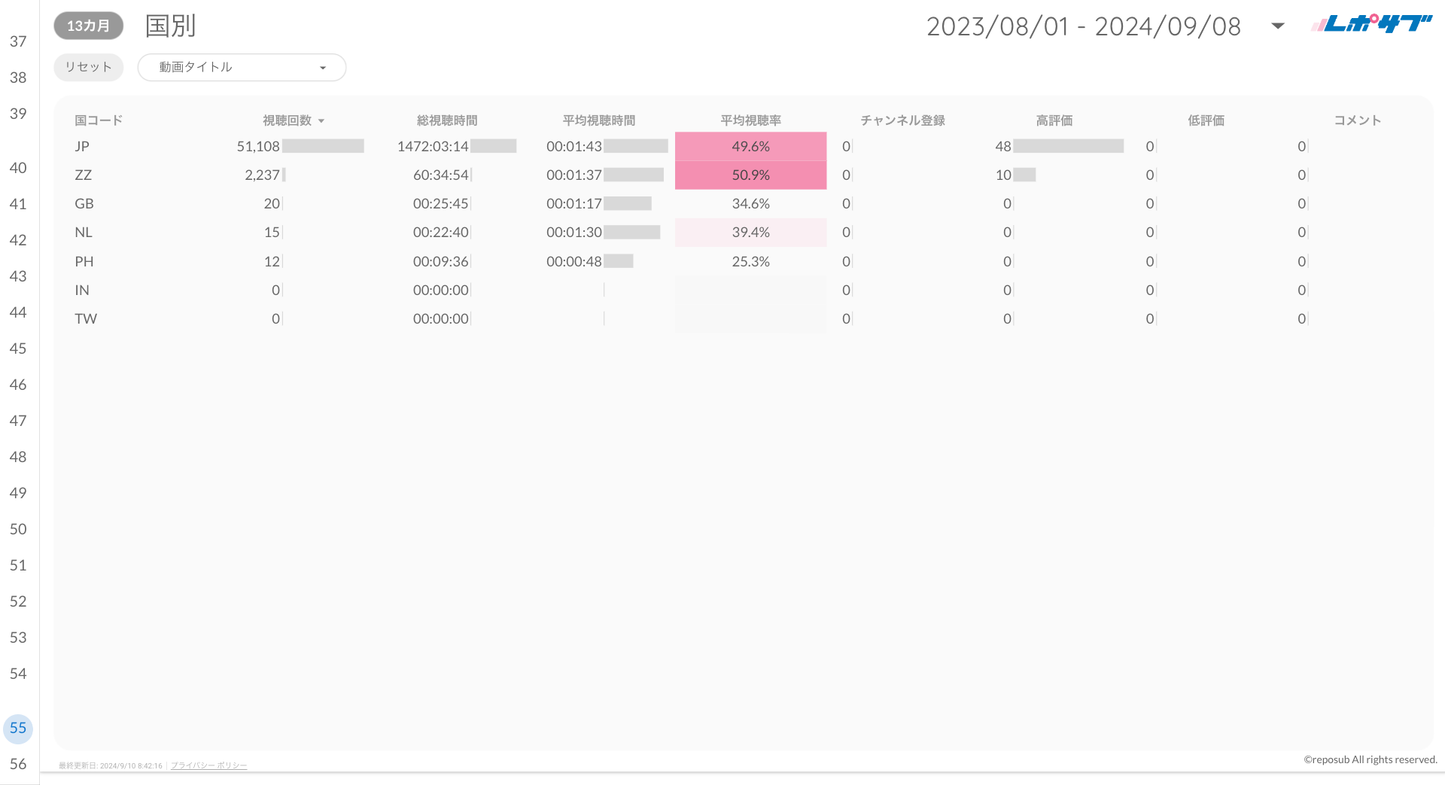Open the 動画タイトル dropdown filter

pos(242,67)
